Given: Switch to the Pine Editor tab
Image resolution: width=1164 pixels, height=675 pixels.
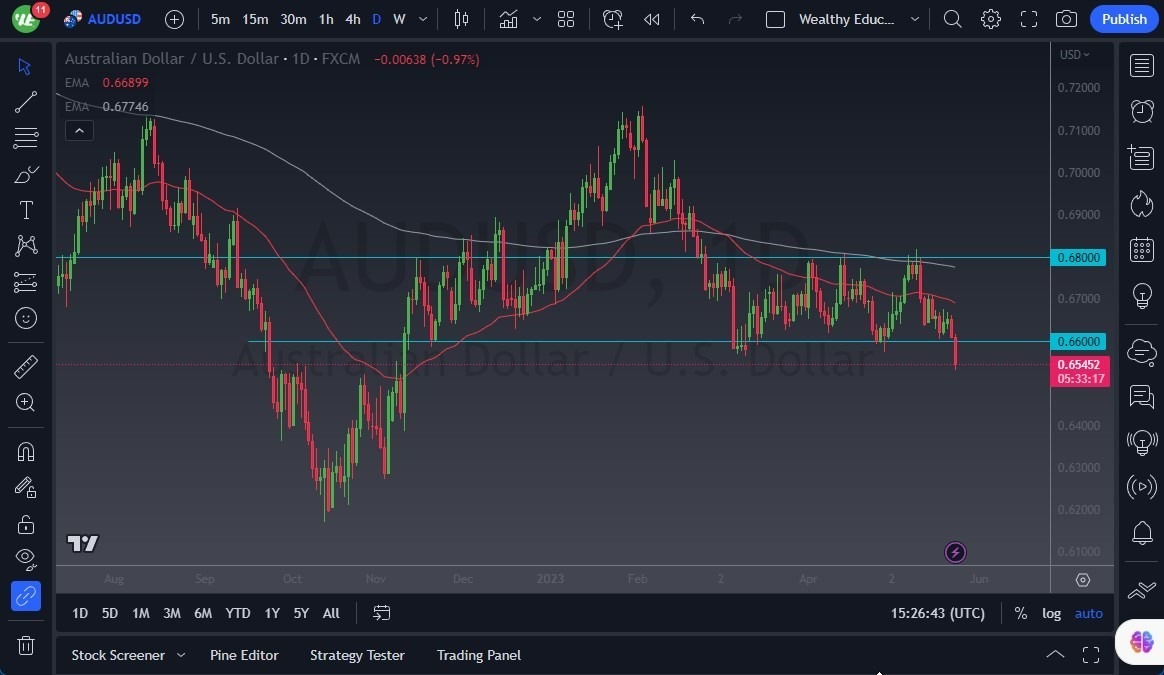Looking at the screenshot, I should click(244, 655).
